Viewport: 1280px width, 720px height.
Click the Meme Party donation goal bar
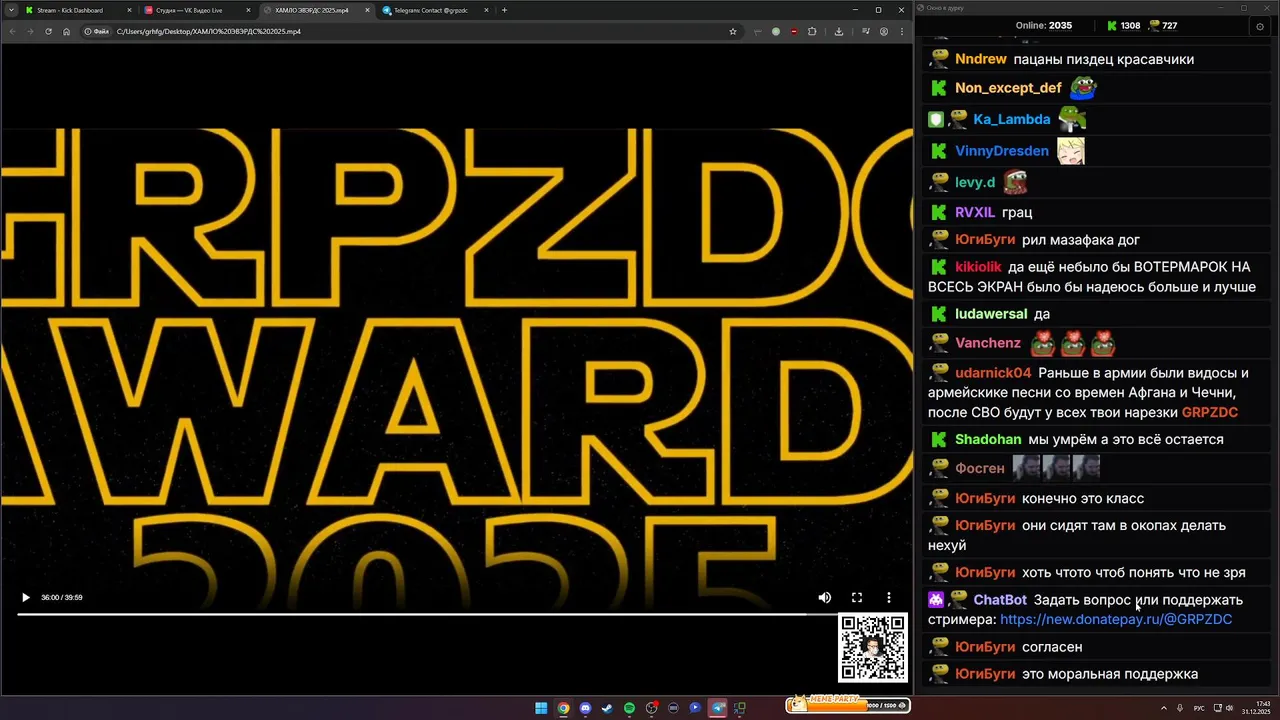pyautogui.click(x=848, y=705)
